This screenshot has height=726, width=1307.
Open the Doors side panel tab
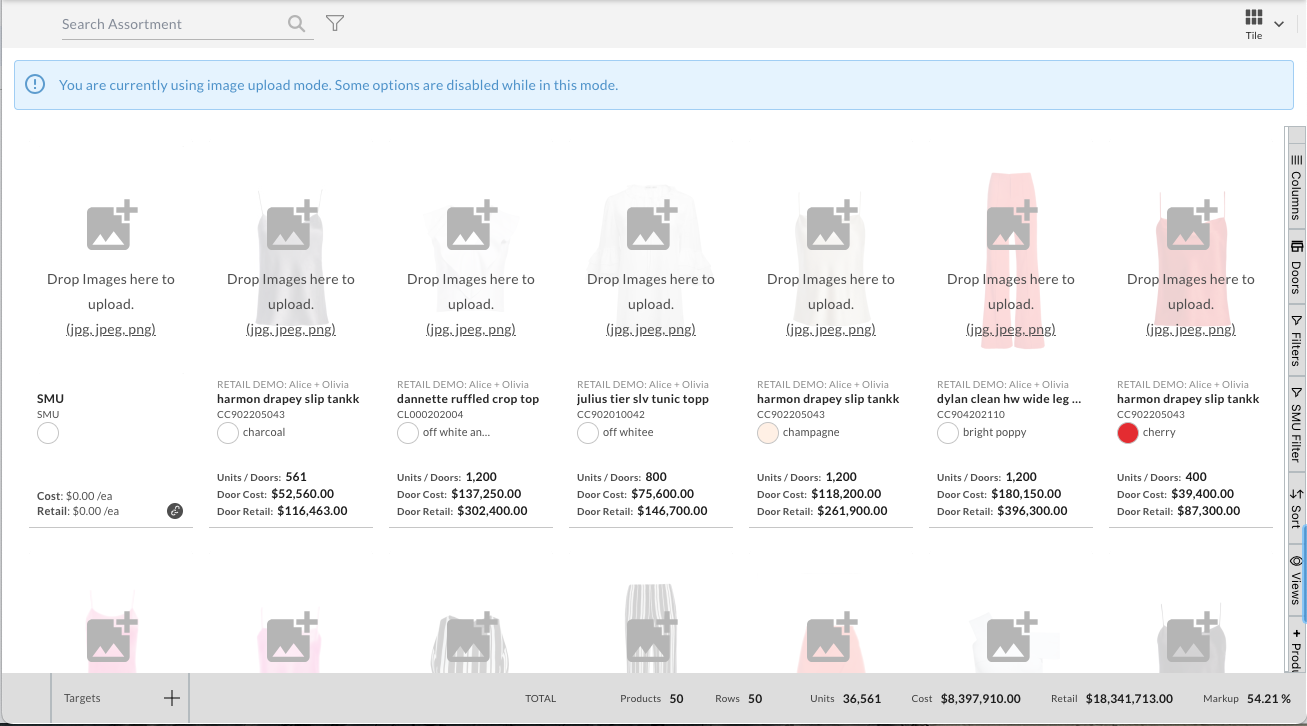[1296, 268]
